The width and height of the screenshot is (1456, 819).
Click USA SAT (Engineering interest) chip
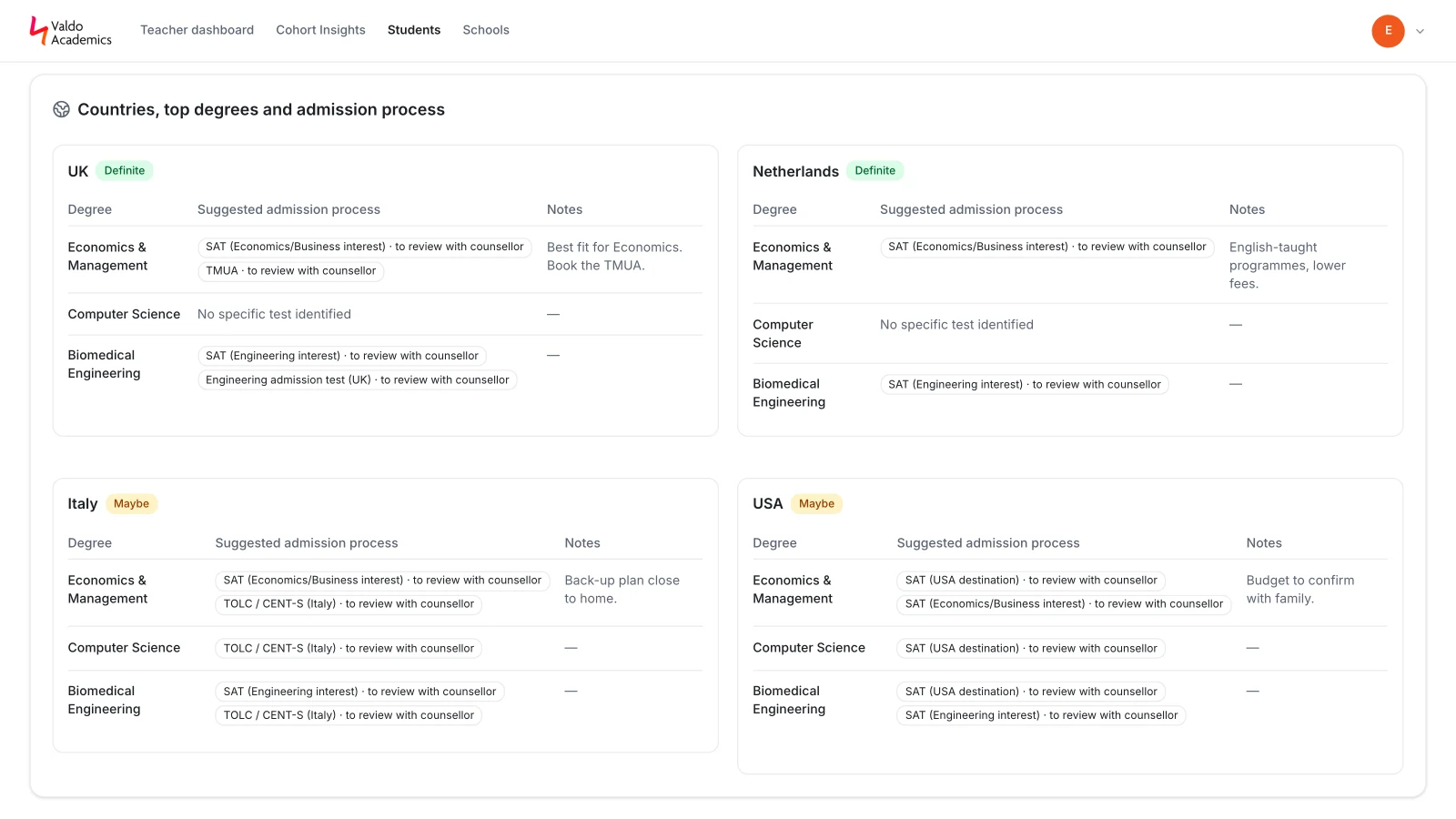pos(1041,716)
